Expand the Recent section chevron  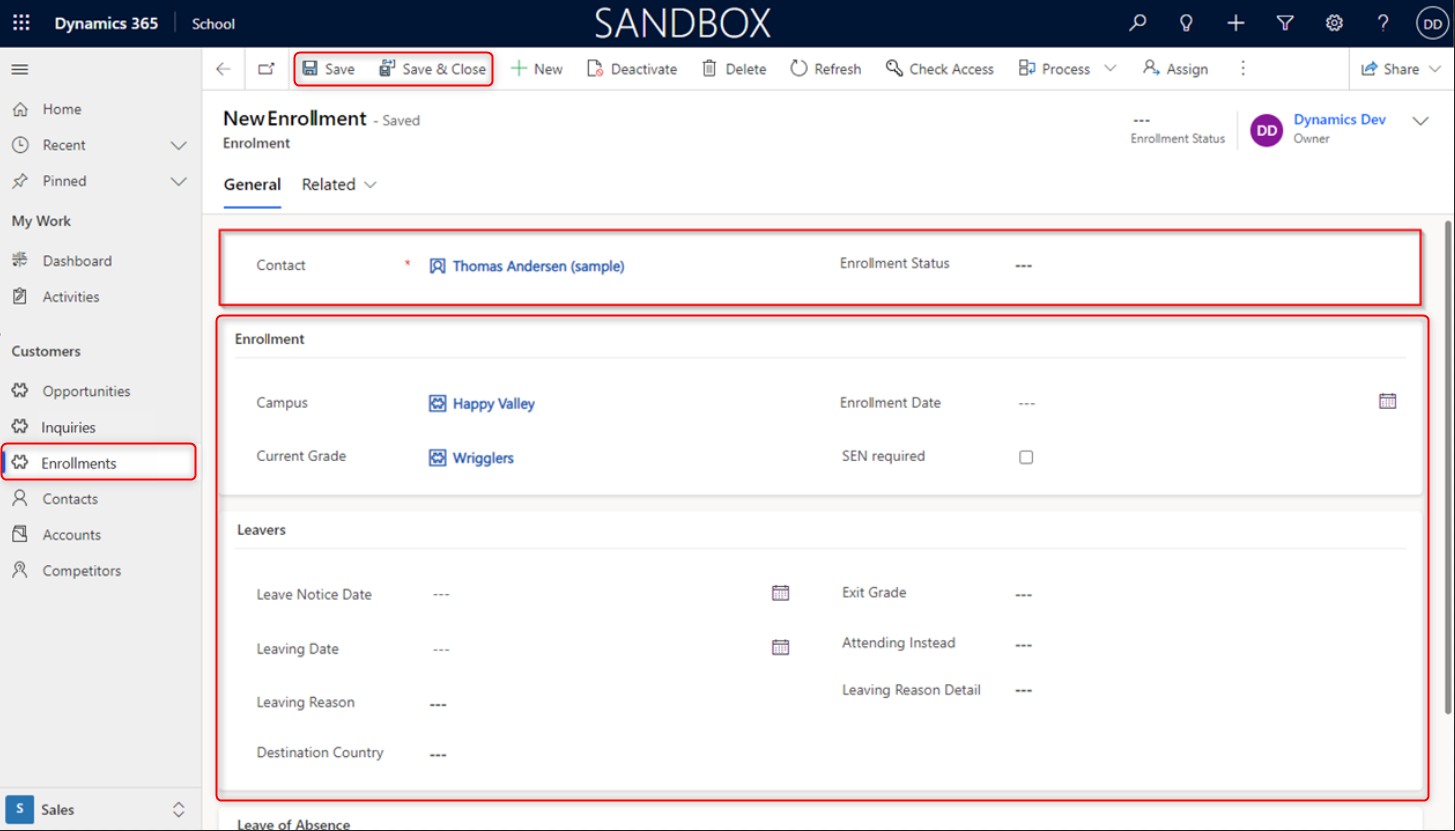tap(178, 145)
